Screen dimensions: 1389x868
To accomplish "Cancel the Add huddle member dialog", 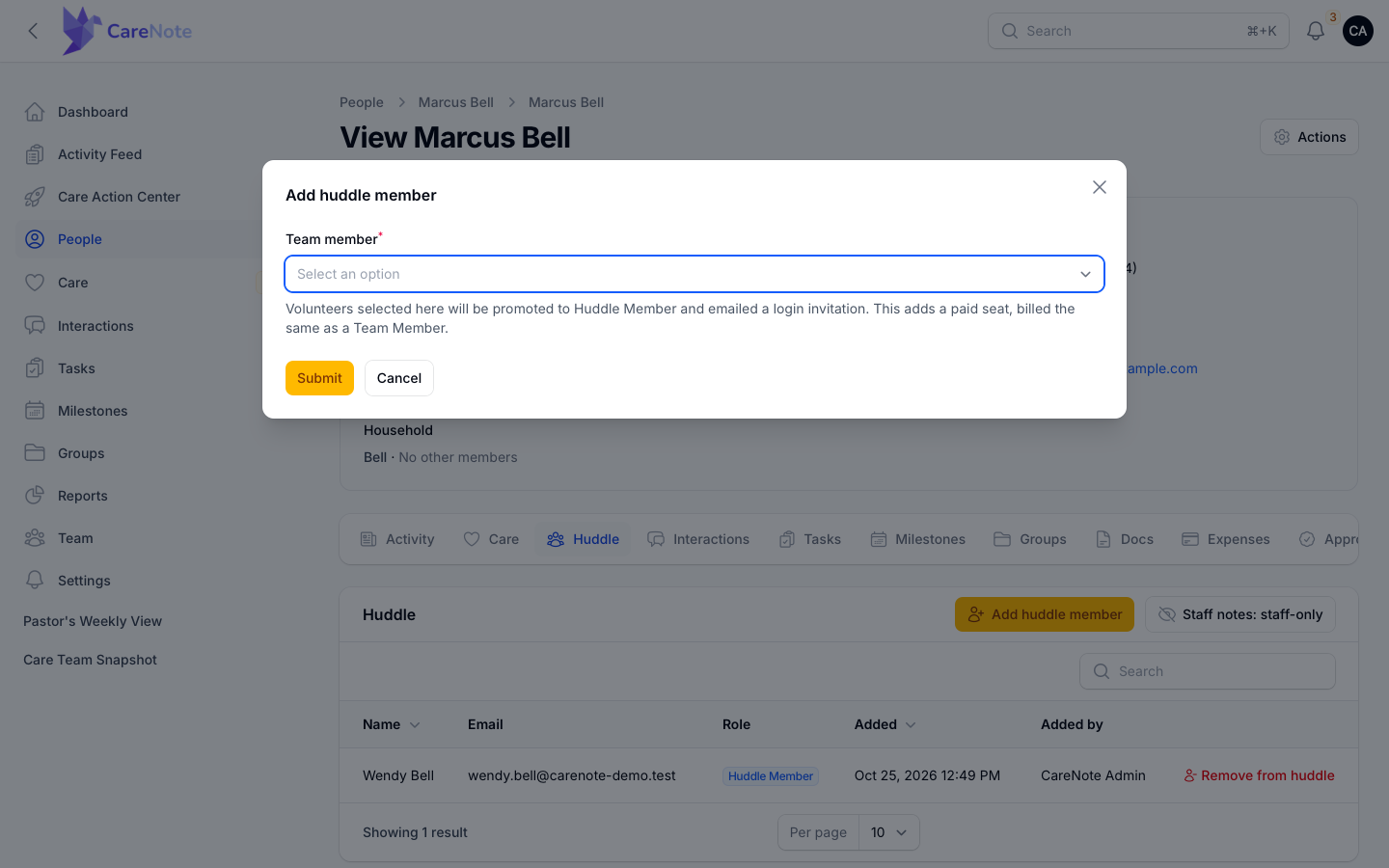I will pyautogui.click(x=399, y=378).
